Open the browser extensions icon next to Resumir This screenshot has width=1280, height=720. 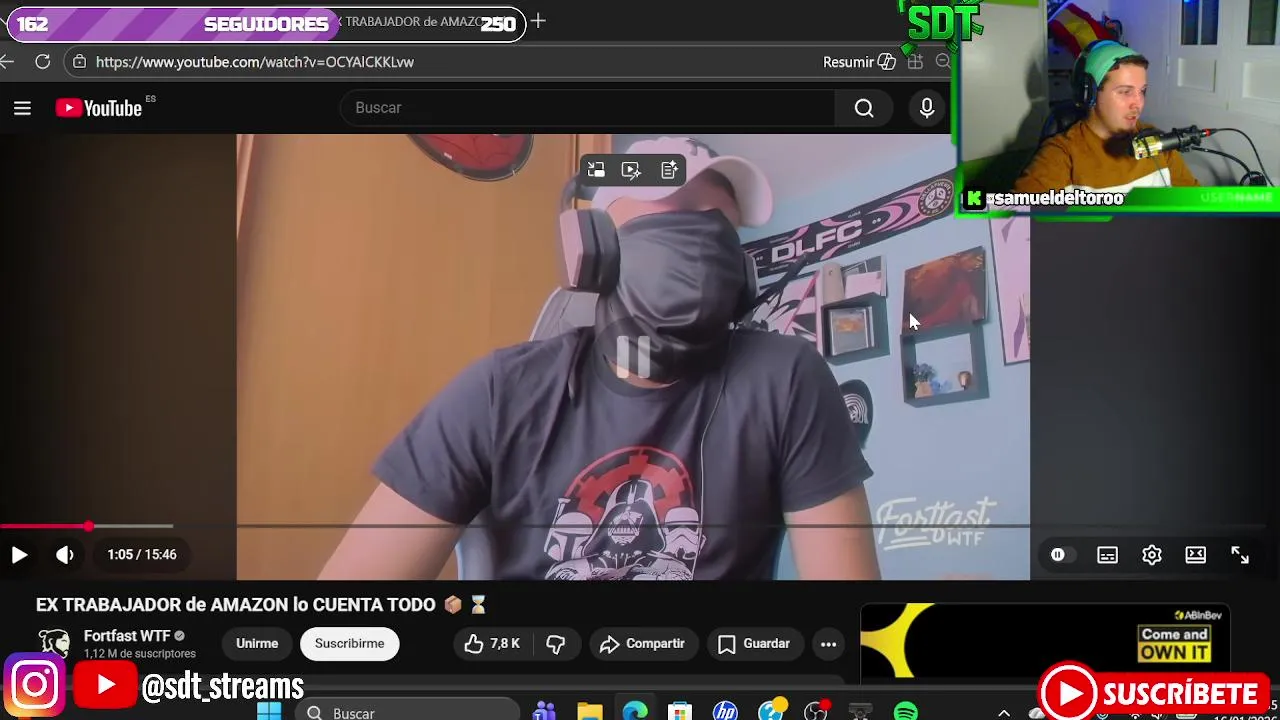pyautogui.click(x=915, y=62)
